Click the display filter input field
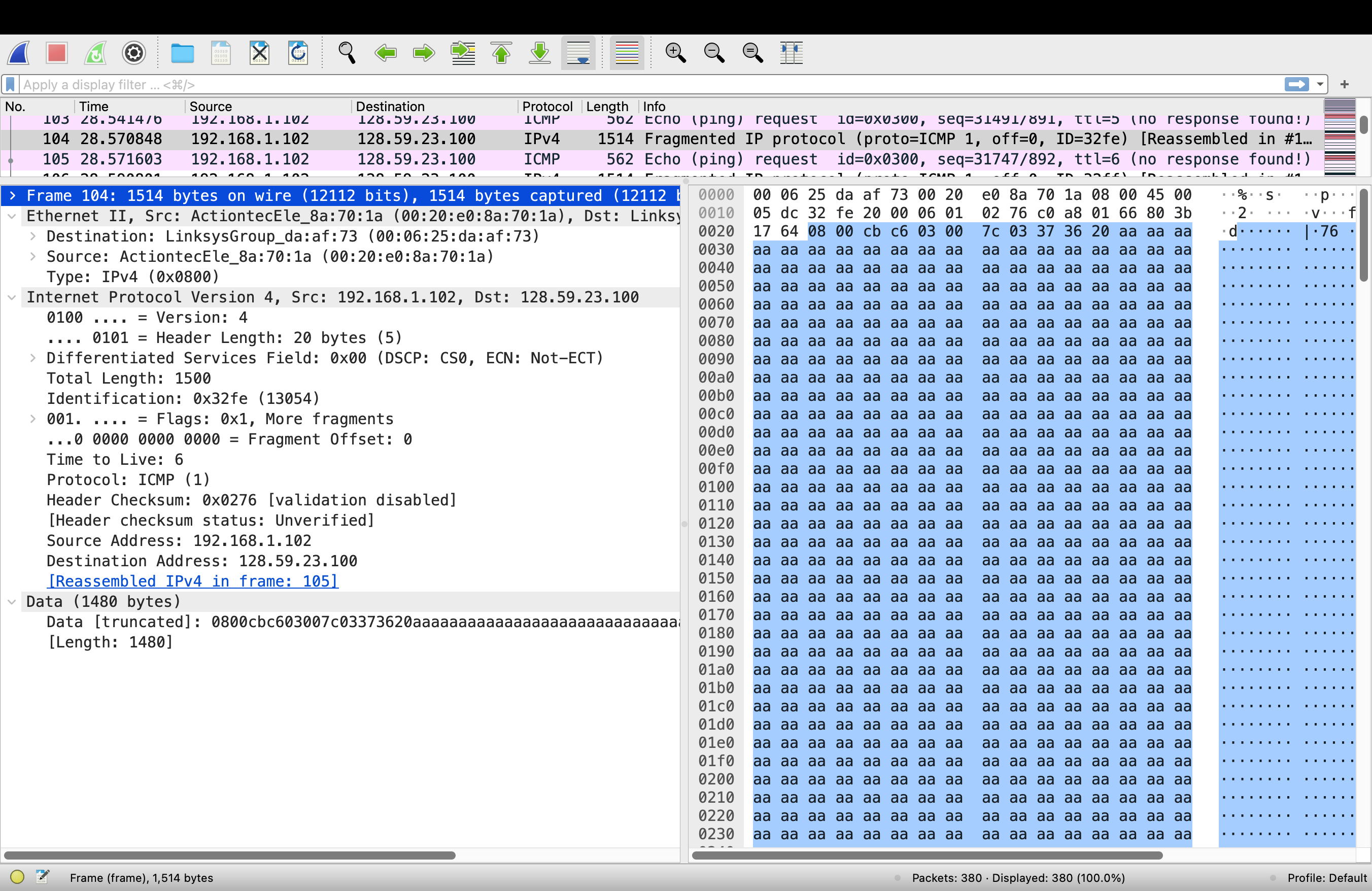 click(x=634, y=85)
